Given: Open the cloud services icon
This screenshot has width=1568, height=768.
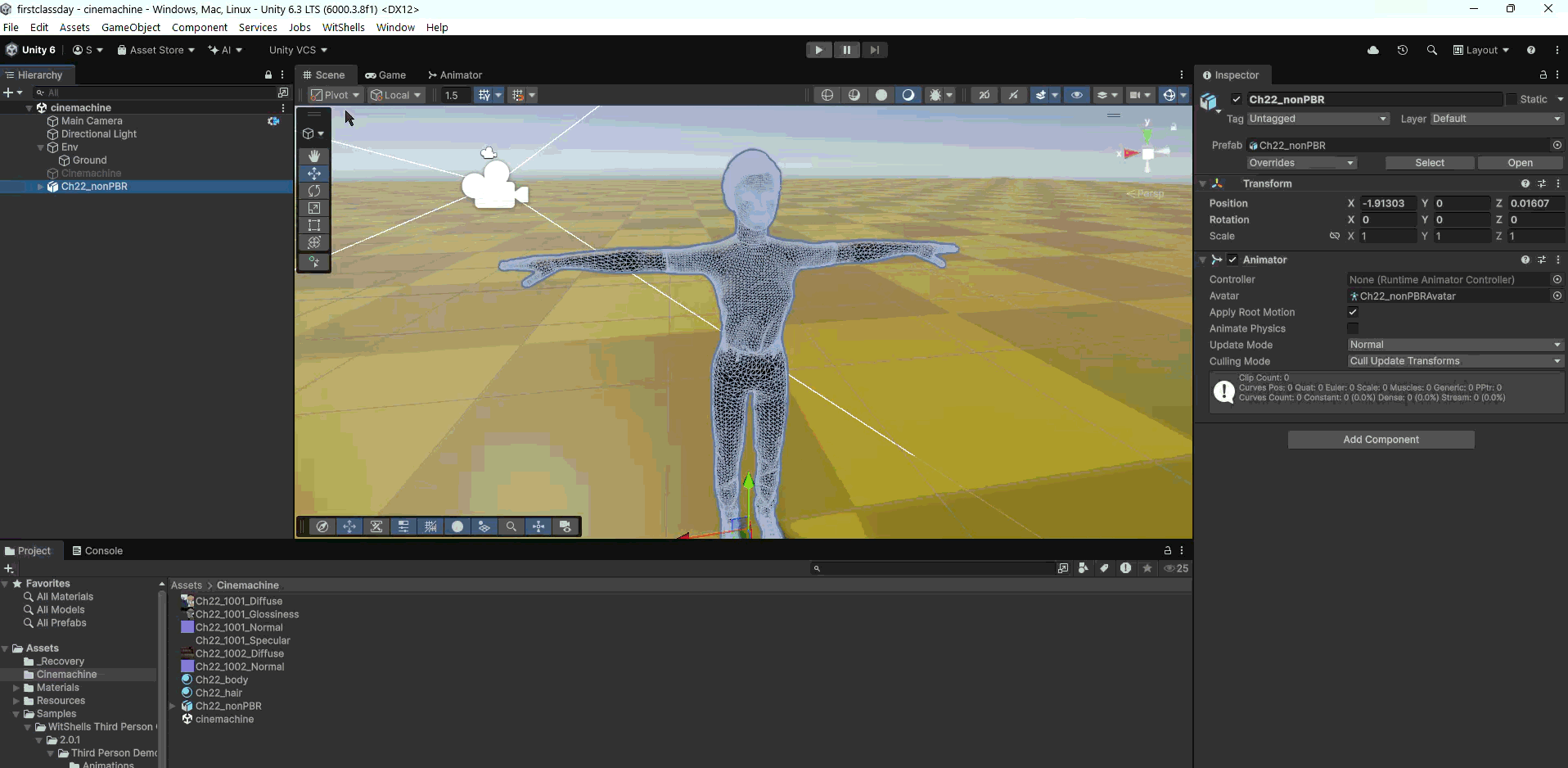Looking at the screenshot, I should 1373,50.
